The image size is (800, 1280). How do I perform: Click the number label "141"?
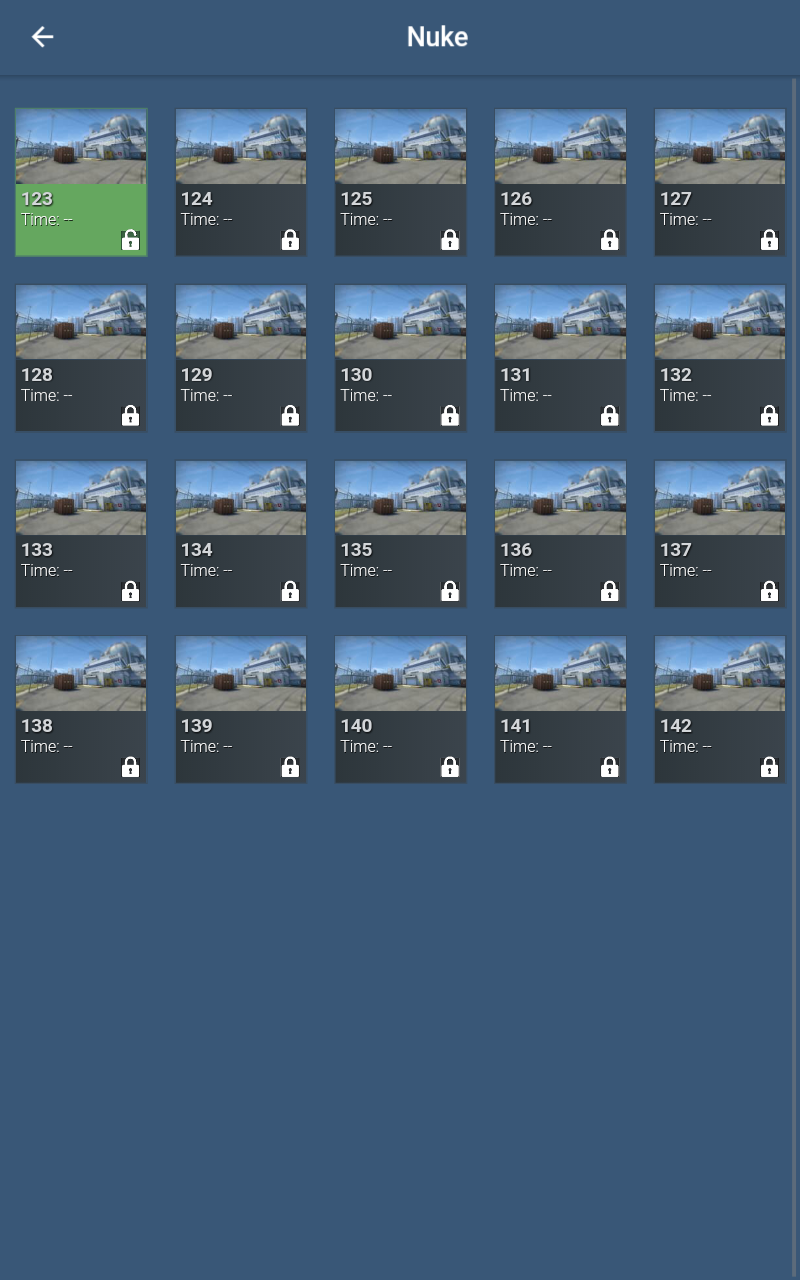coord(516,726)
